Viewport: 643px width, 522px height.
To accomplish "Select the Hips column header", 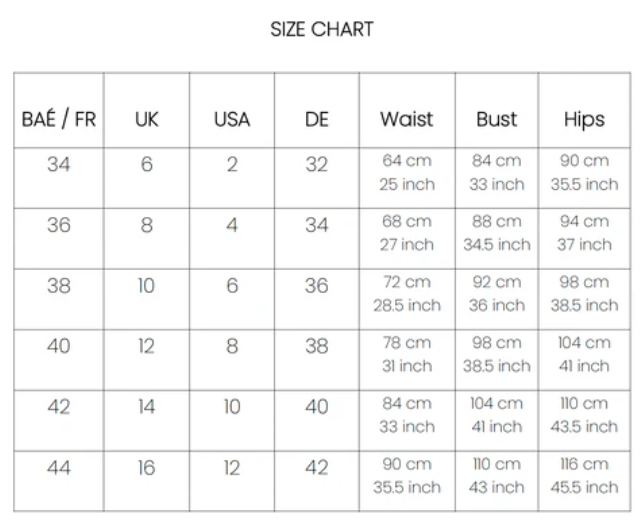I will tap(584, 119).
